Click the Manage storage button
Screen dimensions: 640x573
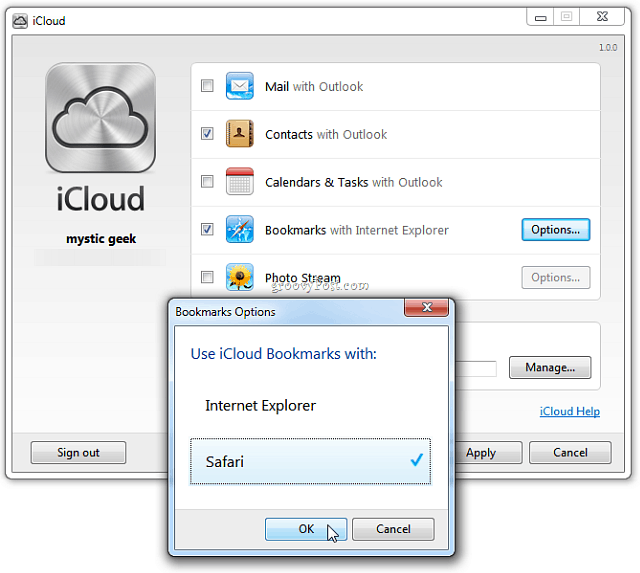tap(550, 367)
